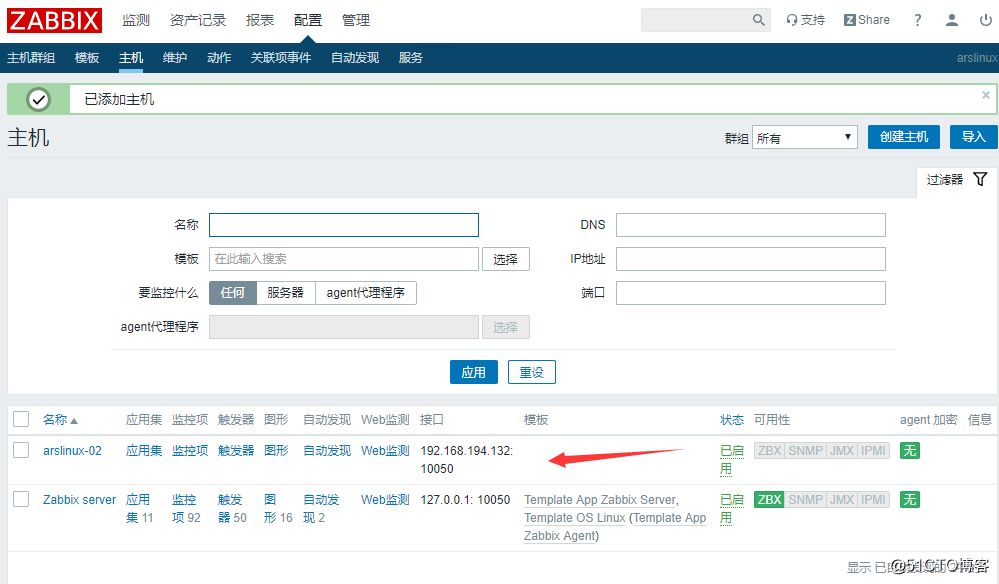Open Template OS Linux link
999x584 pixels.
pos(575,518)
